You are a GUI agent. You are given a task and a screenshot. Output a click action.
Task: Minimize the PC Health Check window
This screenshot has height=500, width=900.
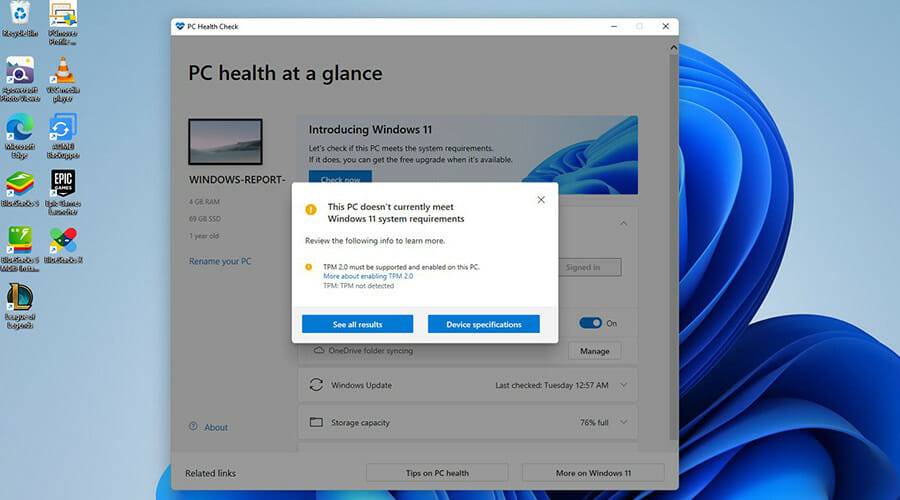point(614,26)
